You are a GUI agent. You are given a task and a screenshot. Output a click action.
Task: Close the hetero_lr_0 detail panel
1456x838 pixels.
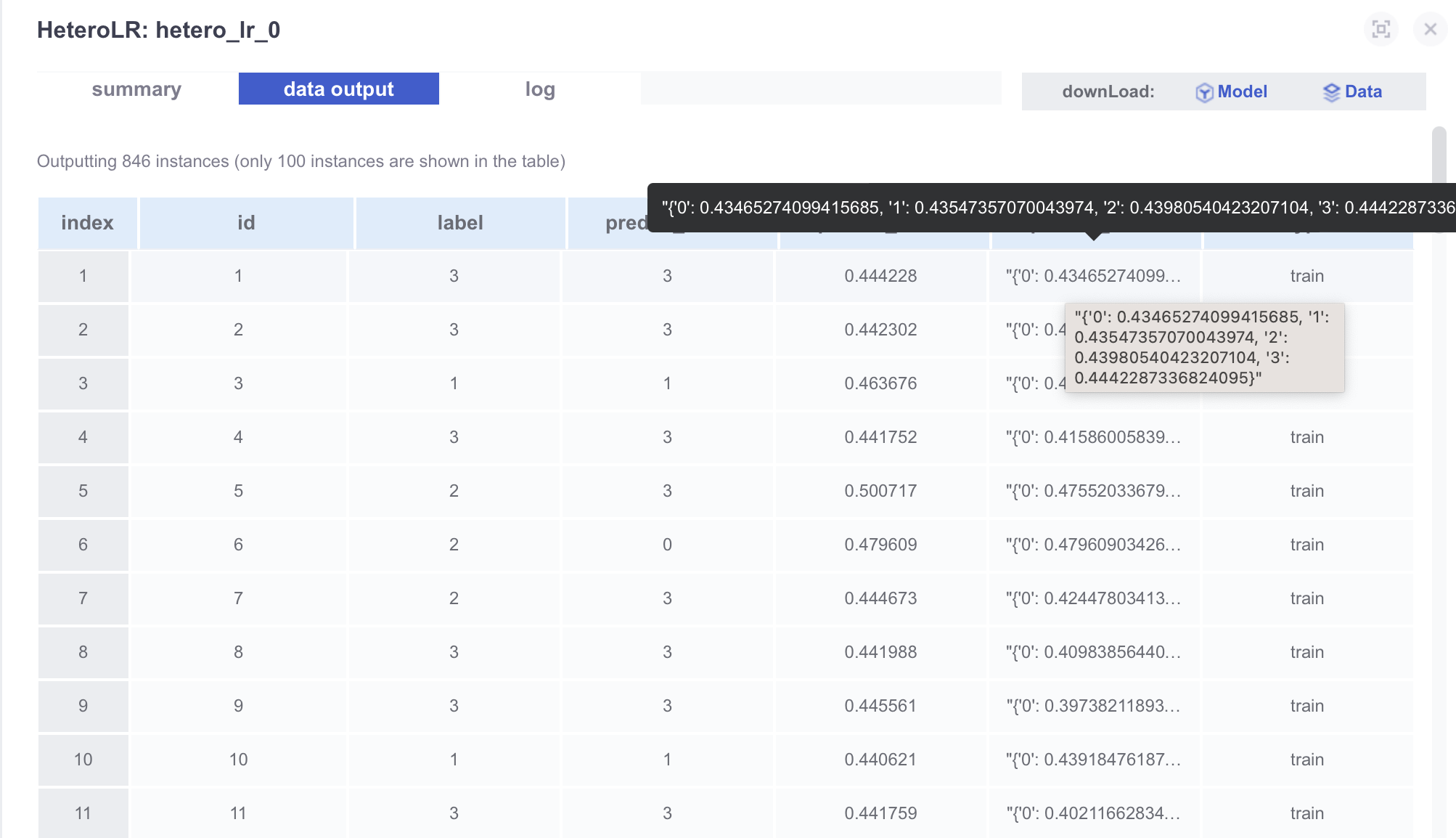pyautogui.click(x=1430, y=29)
